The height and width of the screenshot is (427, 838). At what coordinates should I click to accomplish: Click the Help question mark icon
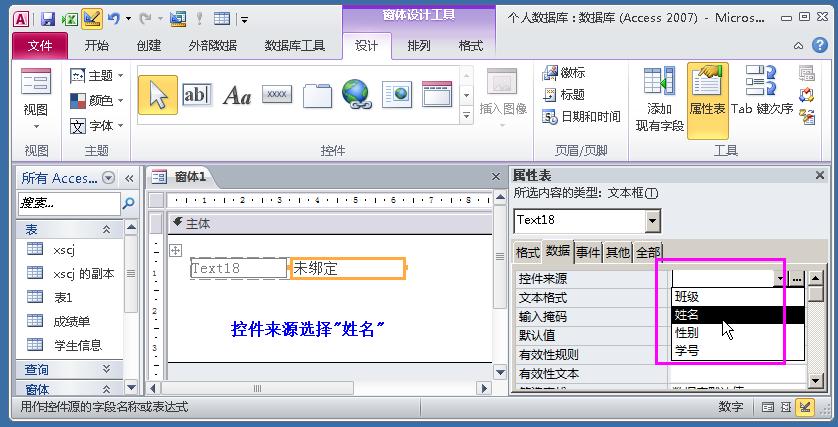tap(820, 45)
